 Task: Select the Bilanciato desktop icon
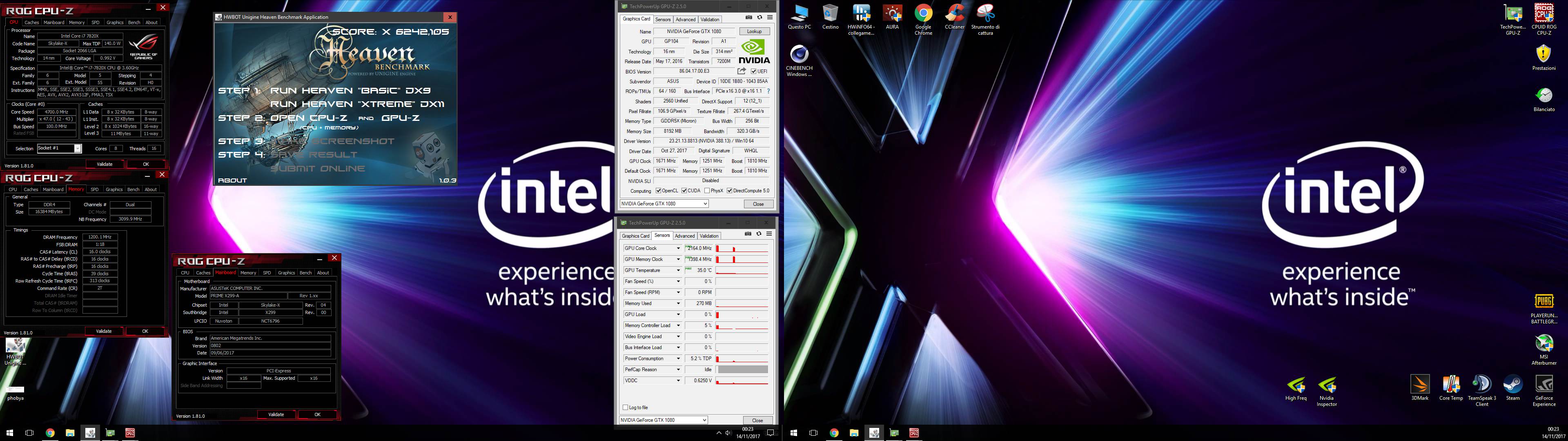point(1543,99)
